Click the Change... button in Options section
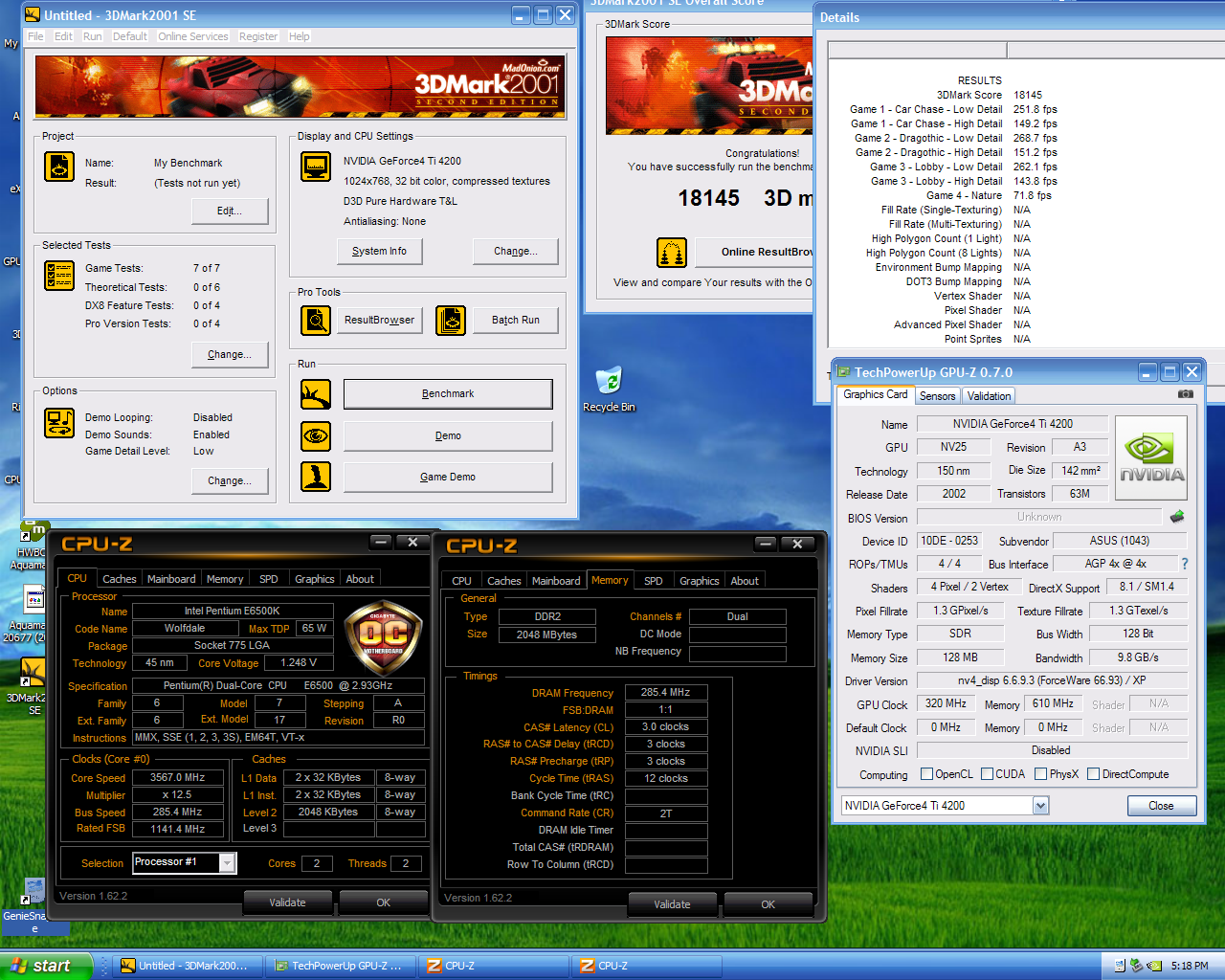1225x980 pixels. (230, 480)
